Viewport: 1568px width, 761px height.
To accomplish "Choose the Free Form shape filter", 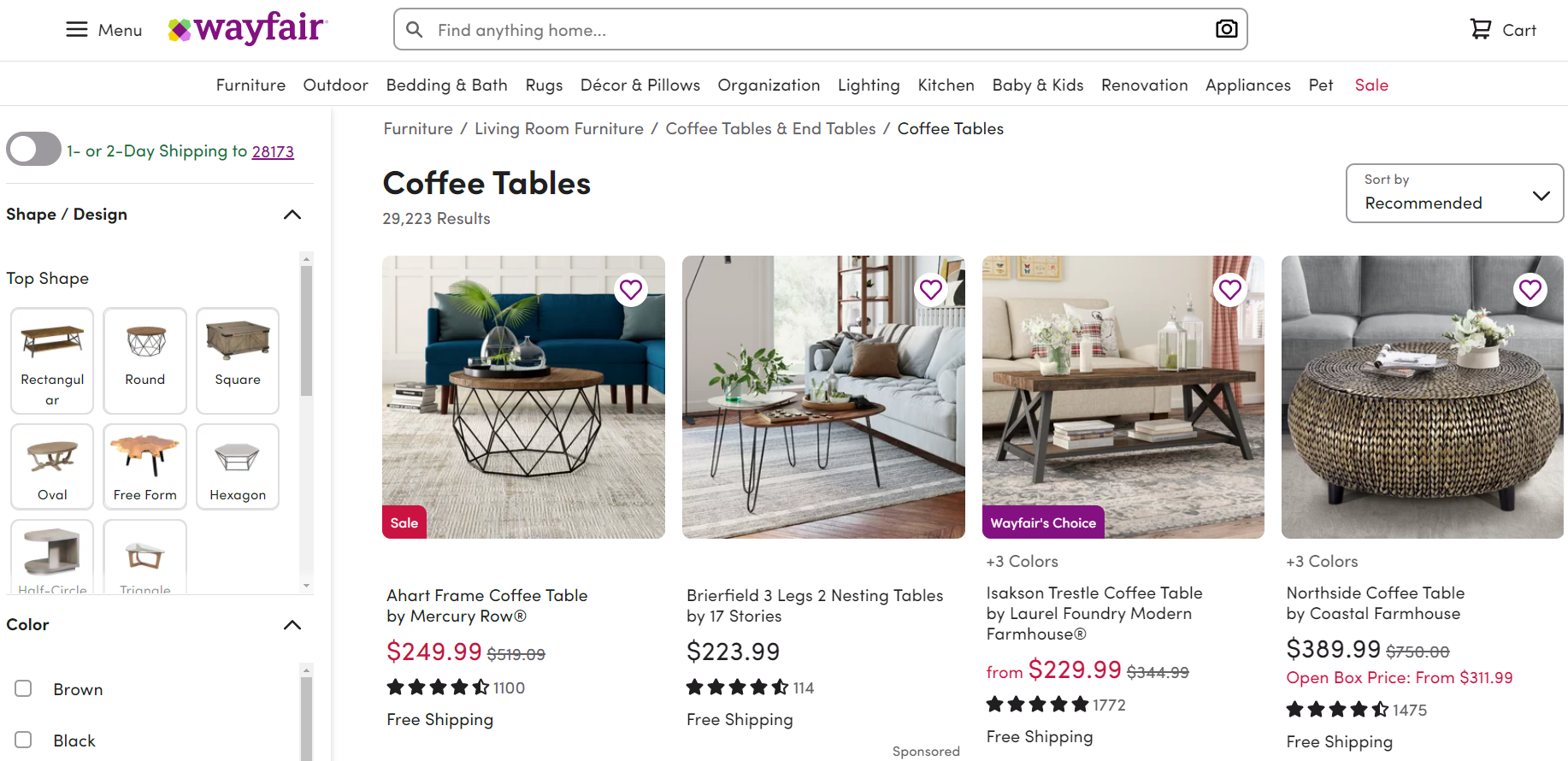I will point(145,467).
